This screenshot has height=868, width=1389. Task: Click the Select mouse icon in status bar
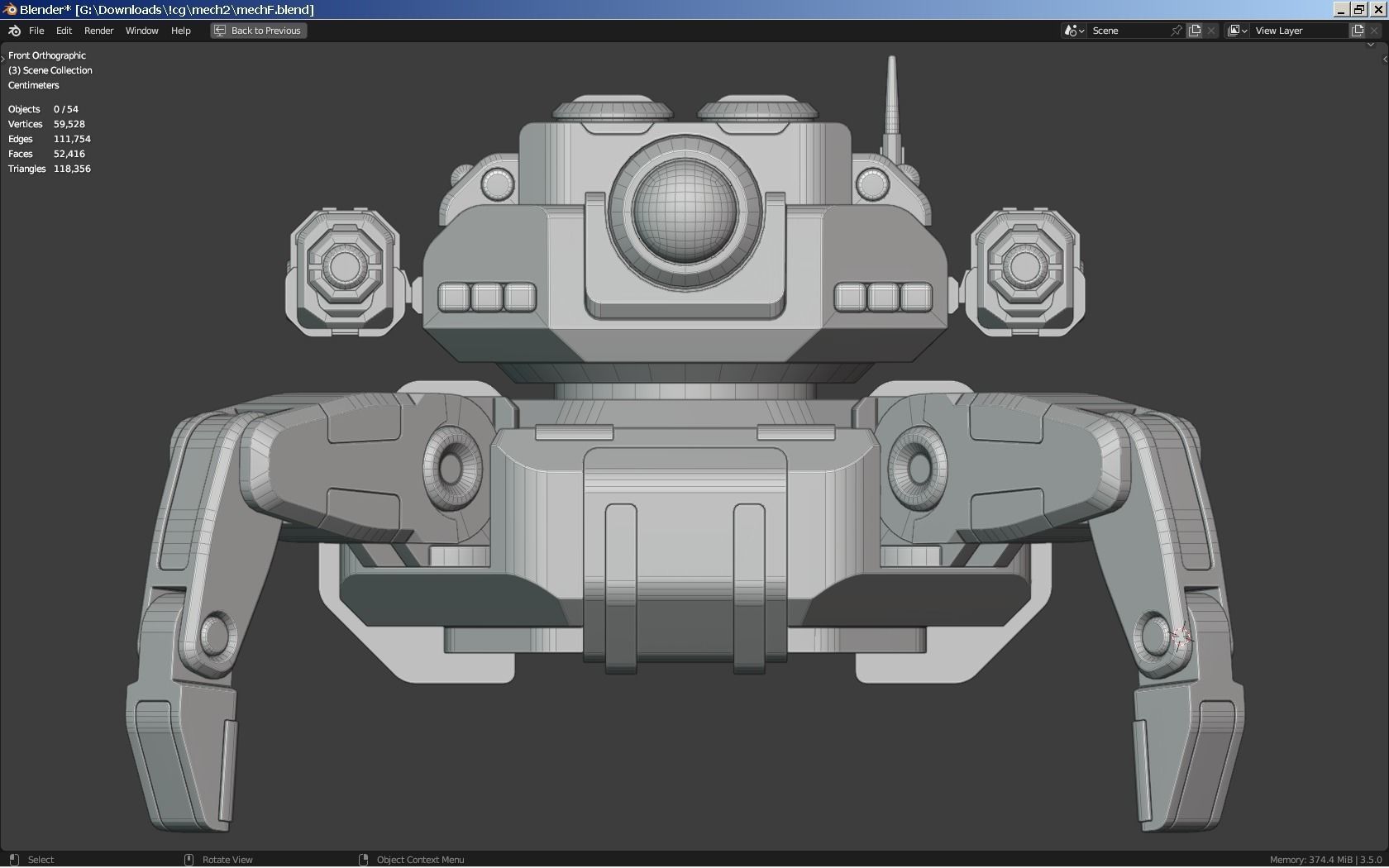pyautogui.click(x=14, y=860)
